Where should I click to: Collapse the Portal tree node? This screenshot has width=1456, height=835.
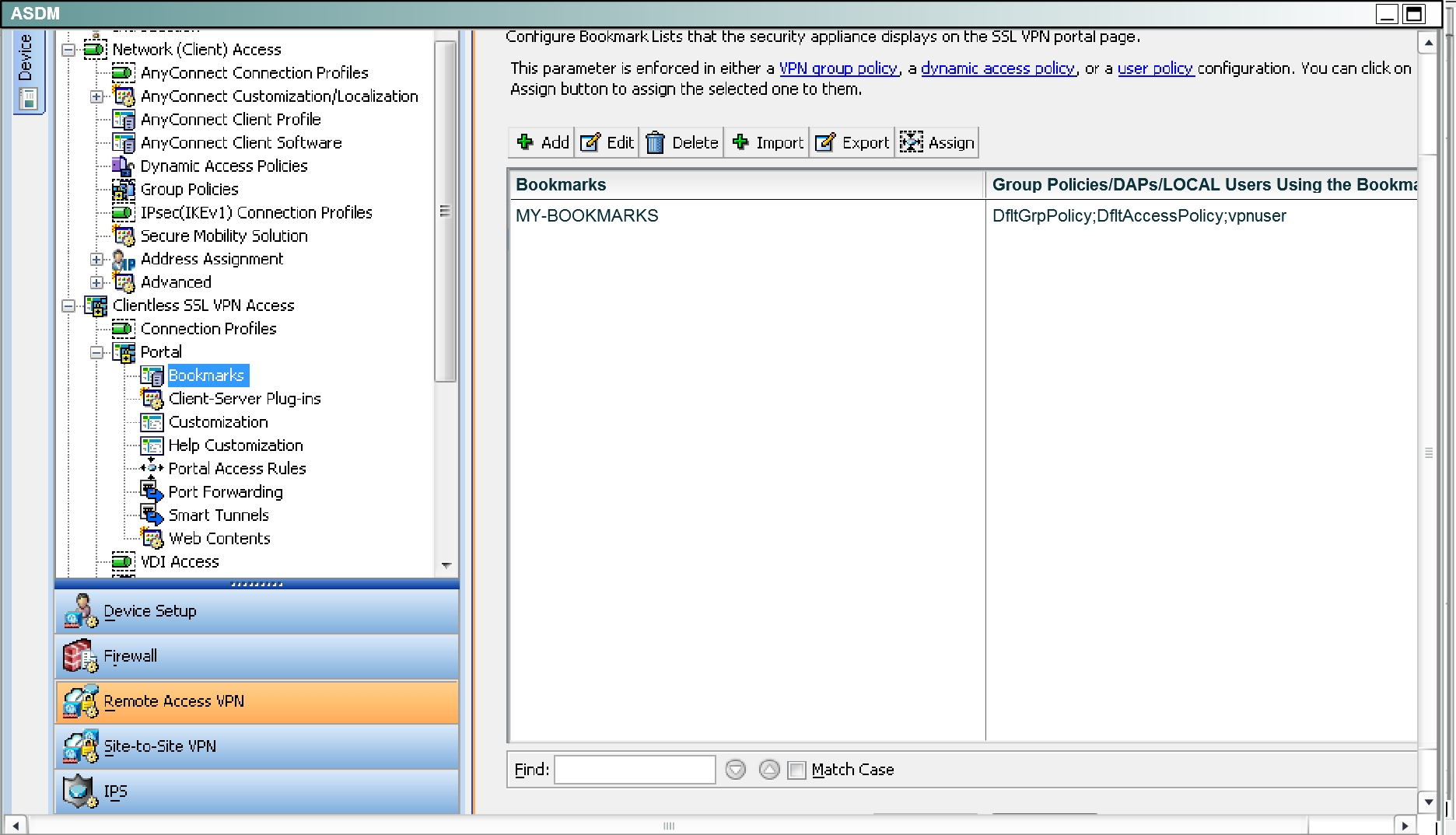96,352
